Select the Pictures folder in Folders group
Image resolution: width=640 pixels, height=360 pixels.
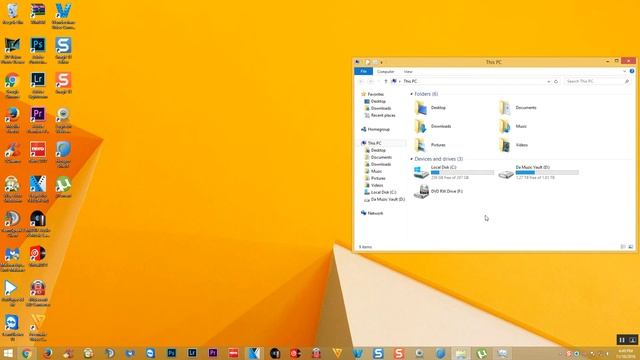430,145
